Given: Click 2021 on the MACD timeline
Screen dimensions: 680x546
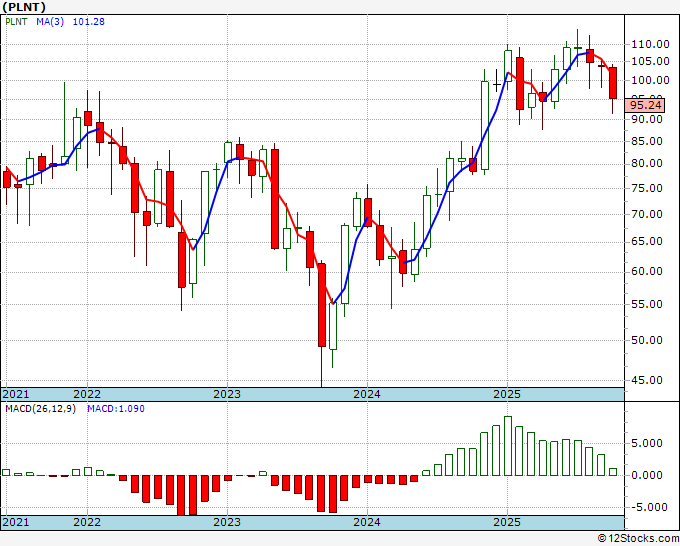Looking at the screenshot, I should (16, 522).
